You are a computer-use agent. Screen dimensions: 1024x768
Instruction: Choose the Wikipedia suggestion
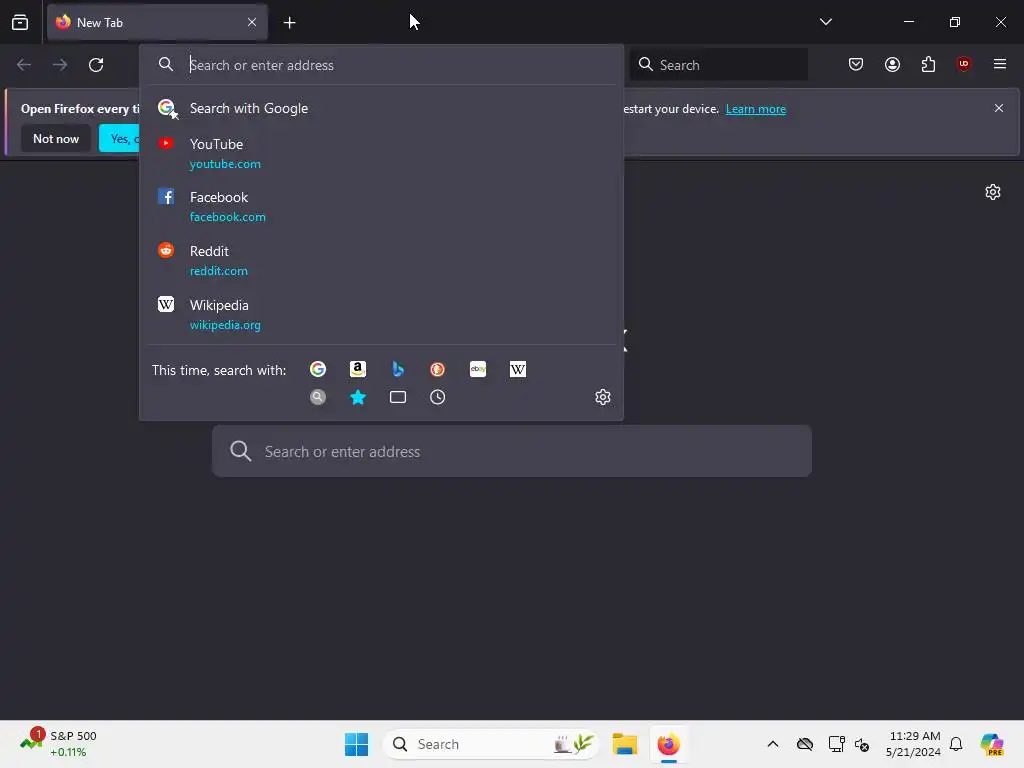click(381, 315)
